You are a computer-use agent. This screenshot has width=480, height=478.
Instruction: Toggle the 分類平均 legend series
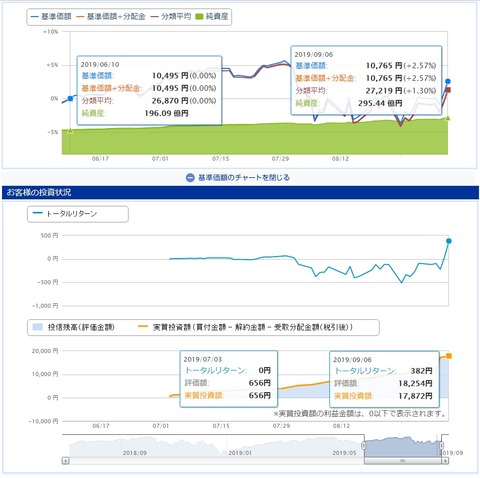point(171,16)
